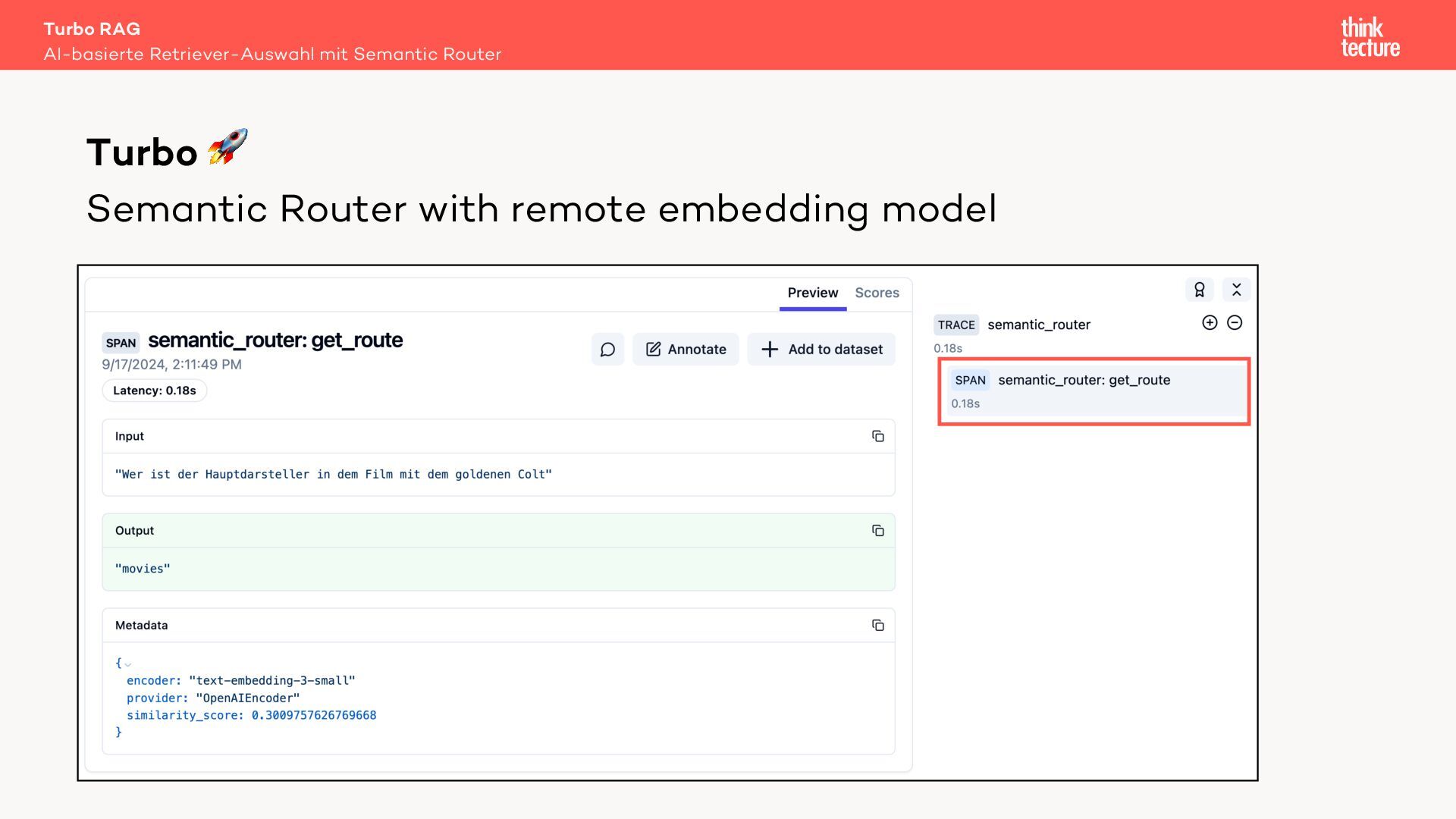Collapse all trace nodes with minus
1456x819 pixels.
click(1235, 323)
